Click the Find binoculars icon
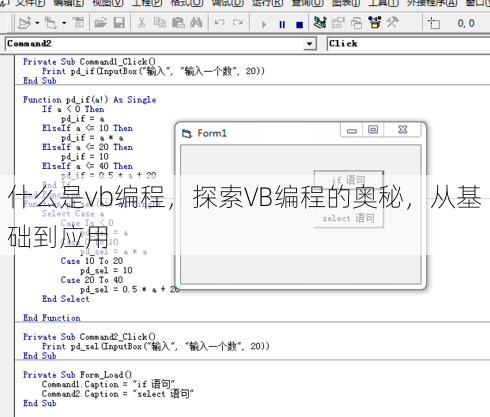 (x=196, y=23)
